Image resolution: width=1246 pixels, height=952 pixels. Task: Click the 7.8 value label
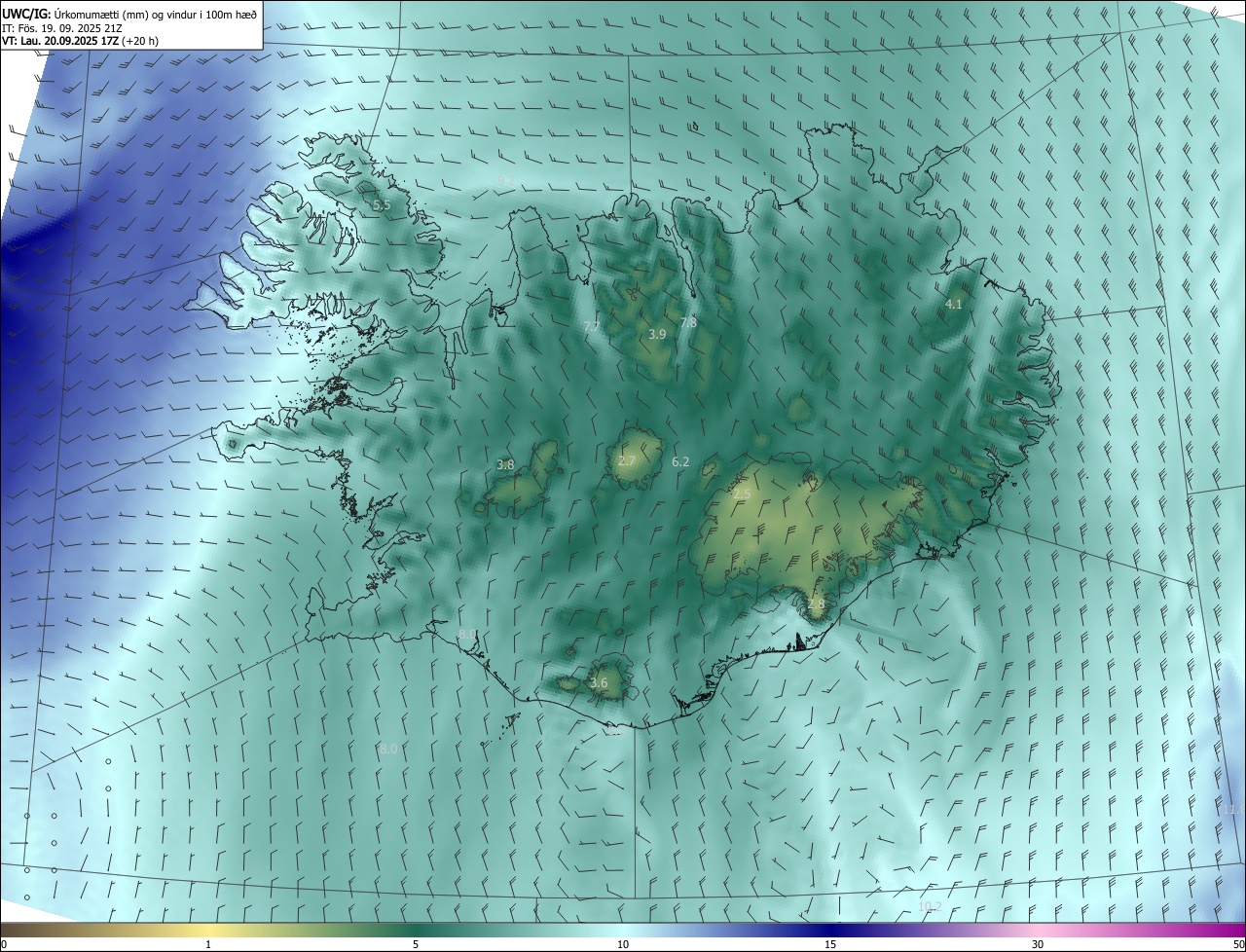[x=688, y=322]
